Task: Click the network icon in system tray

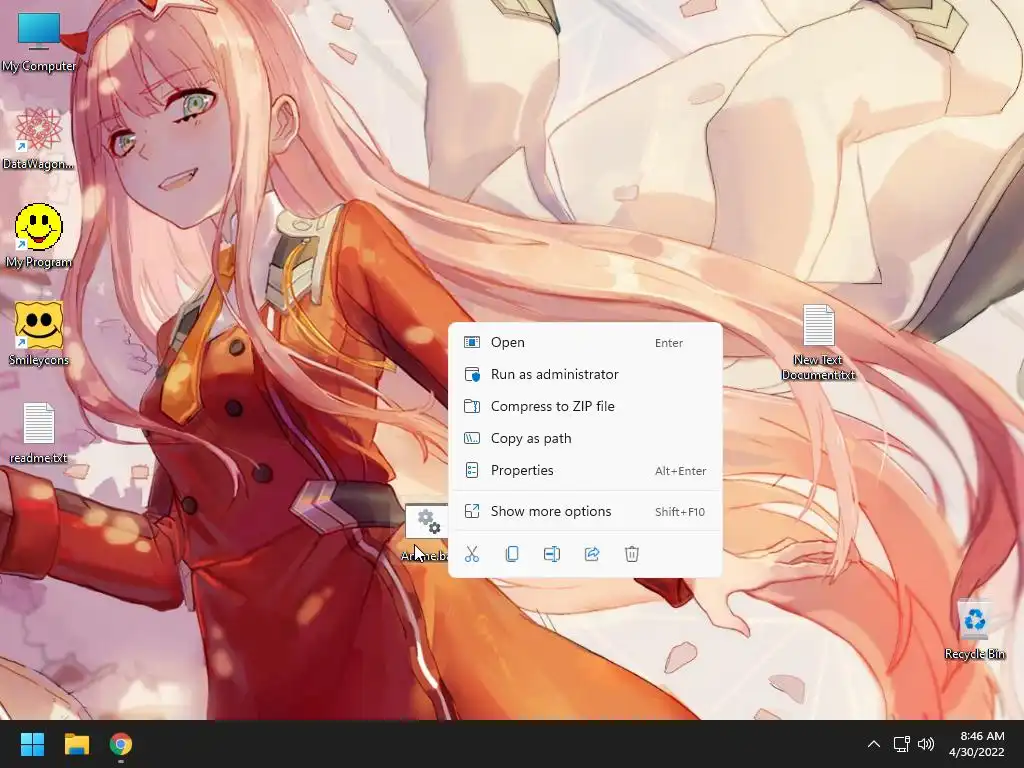Action: click(902, 744)
